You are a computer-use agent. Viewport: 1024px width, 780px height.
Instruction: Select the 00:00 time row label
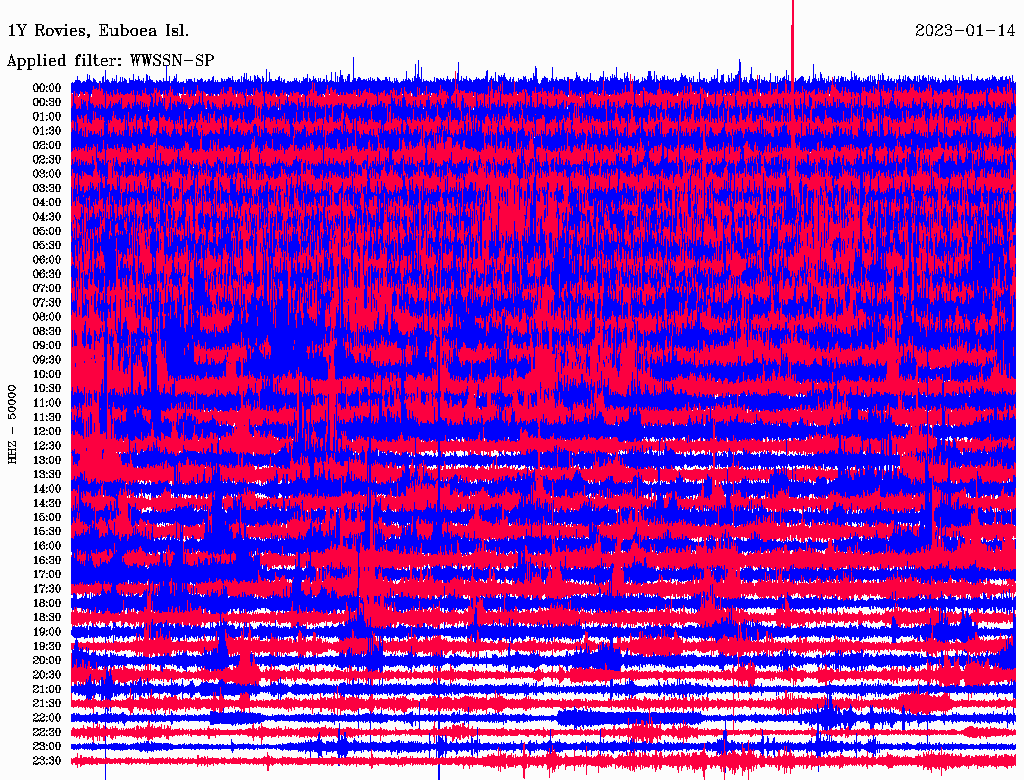coord(46,88)
